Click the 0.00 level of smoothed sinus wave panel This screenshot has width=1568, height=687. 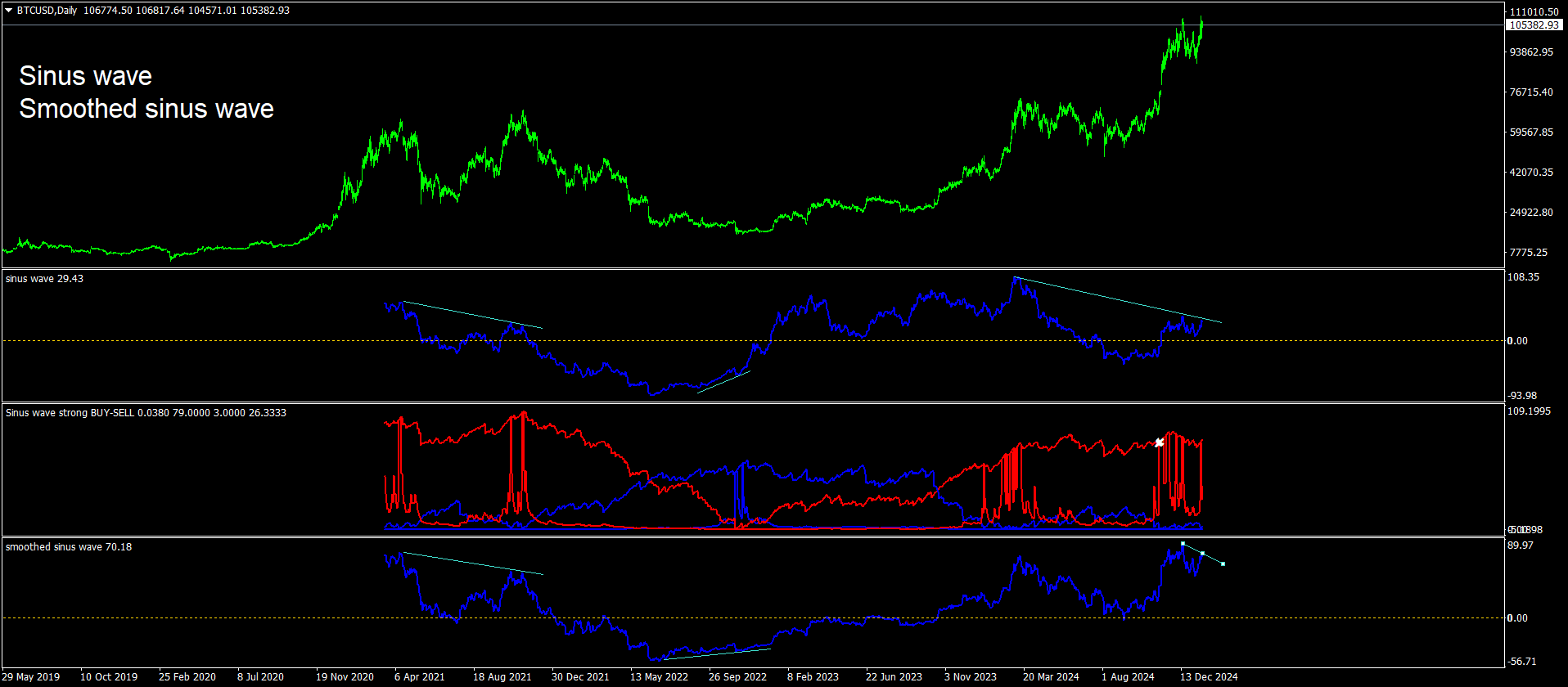point(1517,618)
